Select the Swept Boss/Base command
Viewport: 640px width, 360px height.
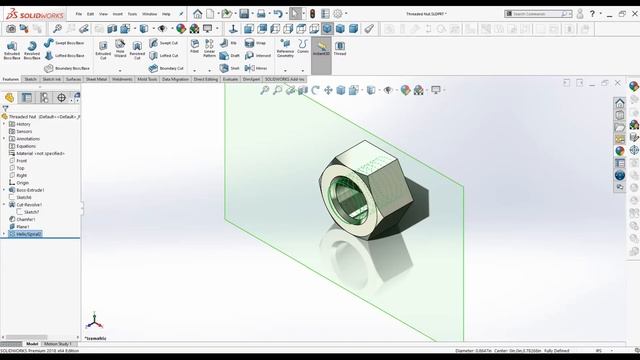pyautogui.click(x=64, y=43)
